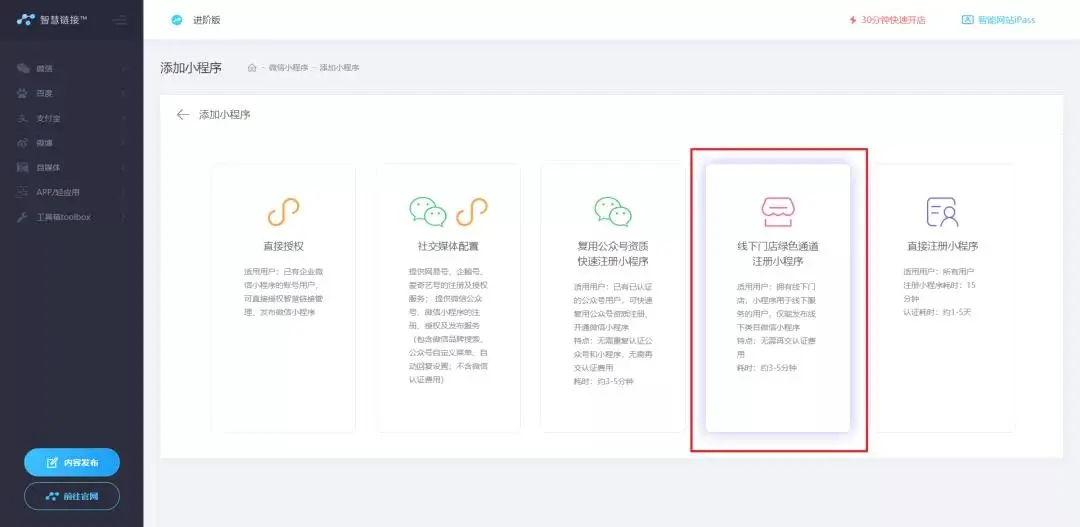Select the 复用公众号资质快速注册小程序 card
The width and height of the screenshot is (1080, 527).
pyautogui.click(x=612, y=298)
